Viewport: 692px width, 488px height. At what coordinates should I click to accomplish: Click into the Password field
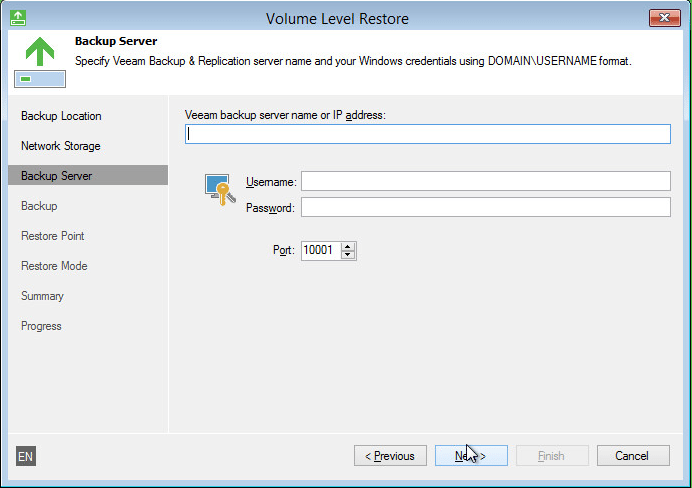point(485,207)
